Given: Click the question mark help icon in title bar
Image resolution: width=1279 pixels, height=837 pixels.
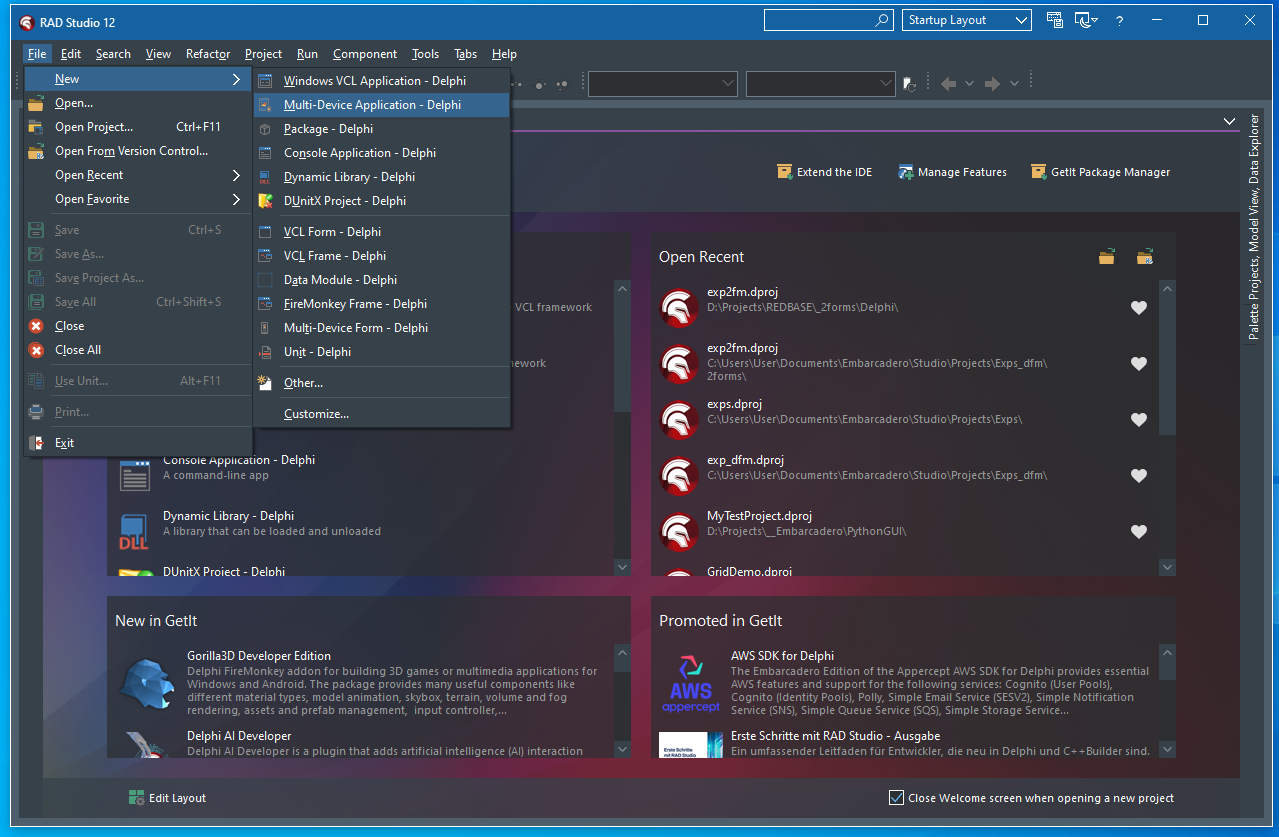Looking at the screenshot, I should (x=1120, y=20).
